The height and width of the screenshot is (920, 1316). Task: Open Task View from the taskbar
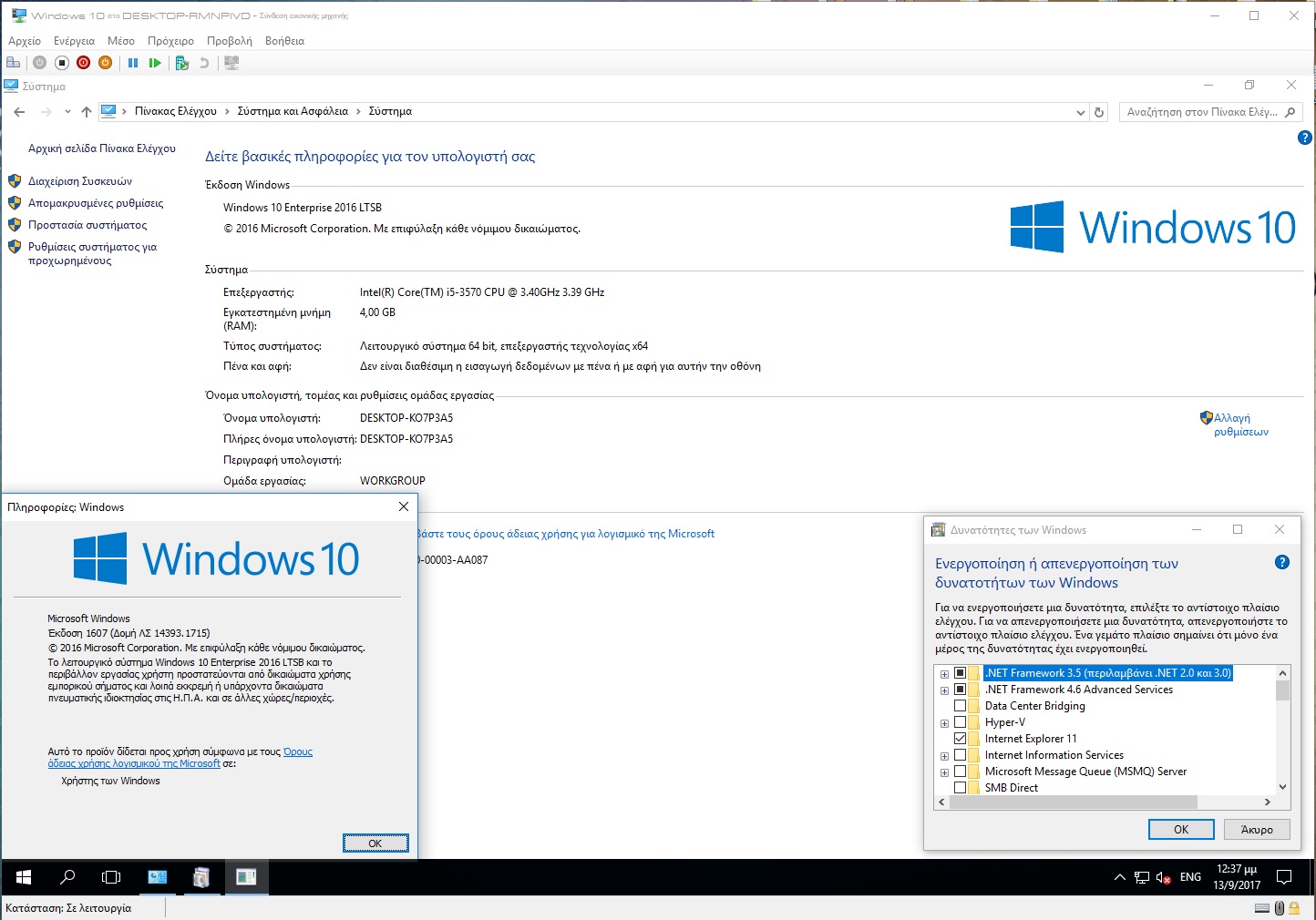(x=111, y=877)
